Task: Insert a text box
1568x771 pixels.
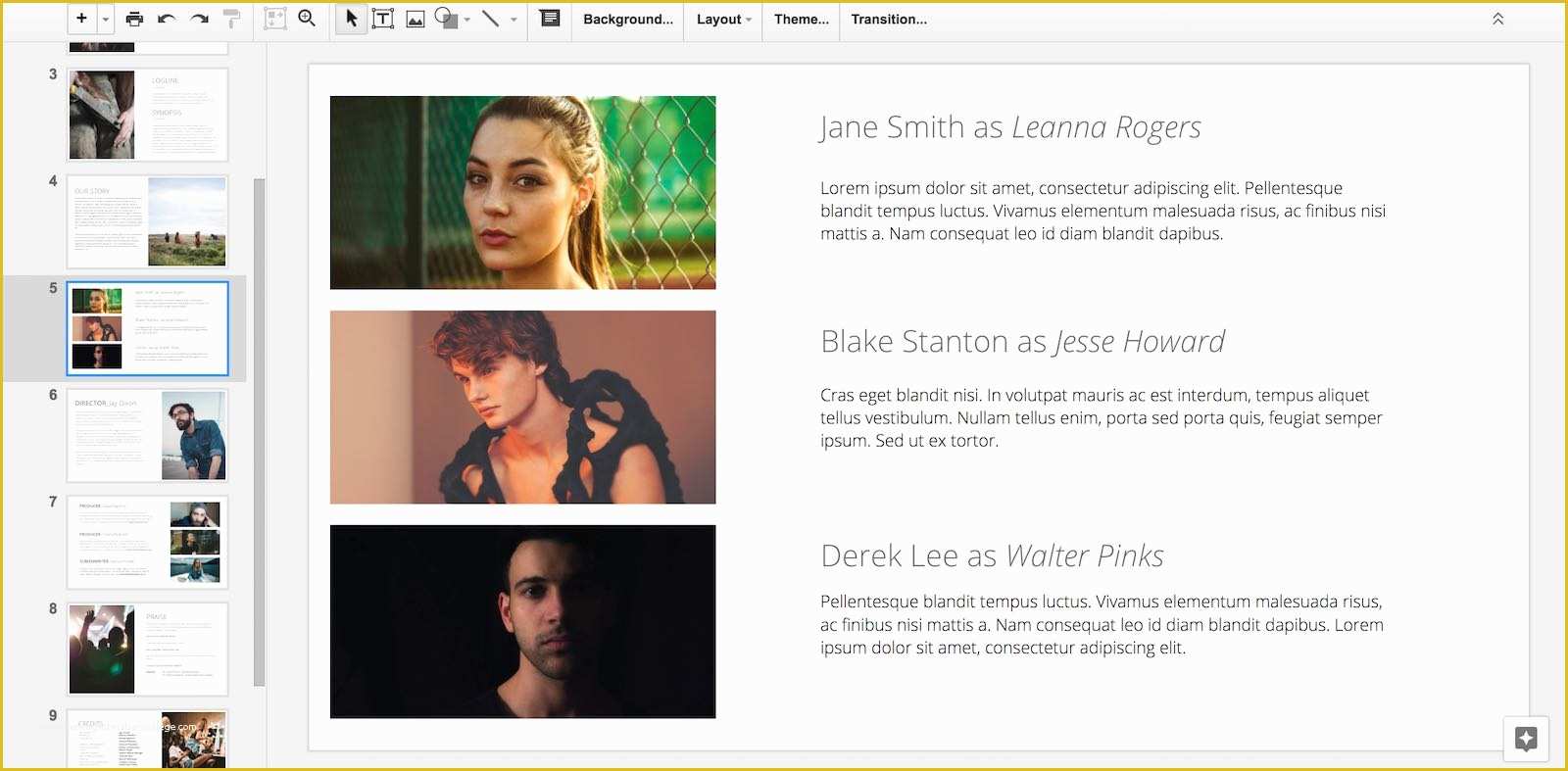Action: [x=383, y=19]
